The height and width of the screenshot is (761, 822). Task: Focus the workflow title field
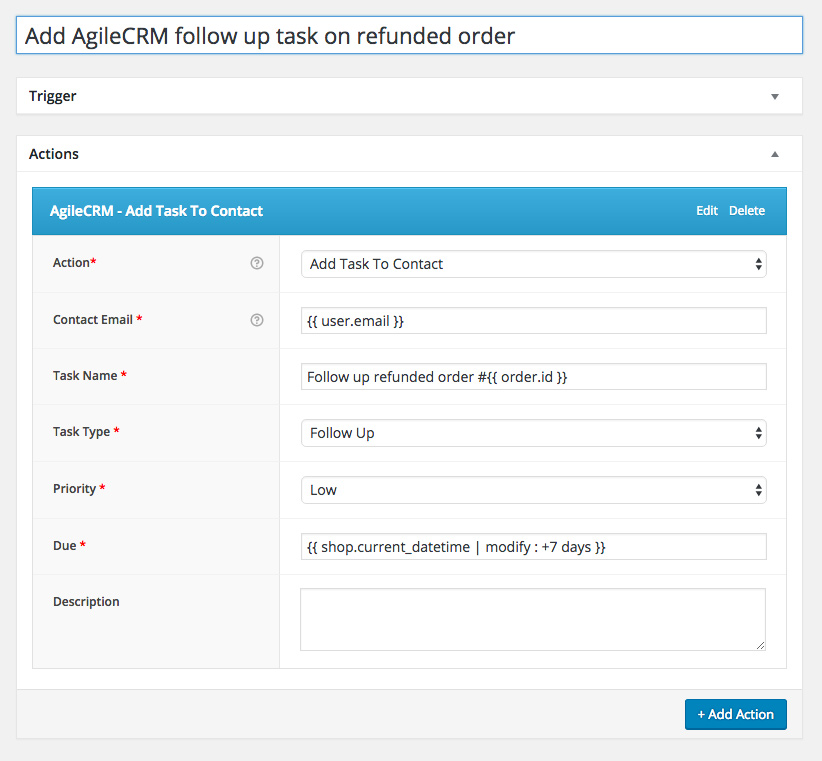click(409, 36)
